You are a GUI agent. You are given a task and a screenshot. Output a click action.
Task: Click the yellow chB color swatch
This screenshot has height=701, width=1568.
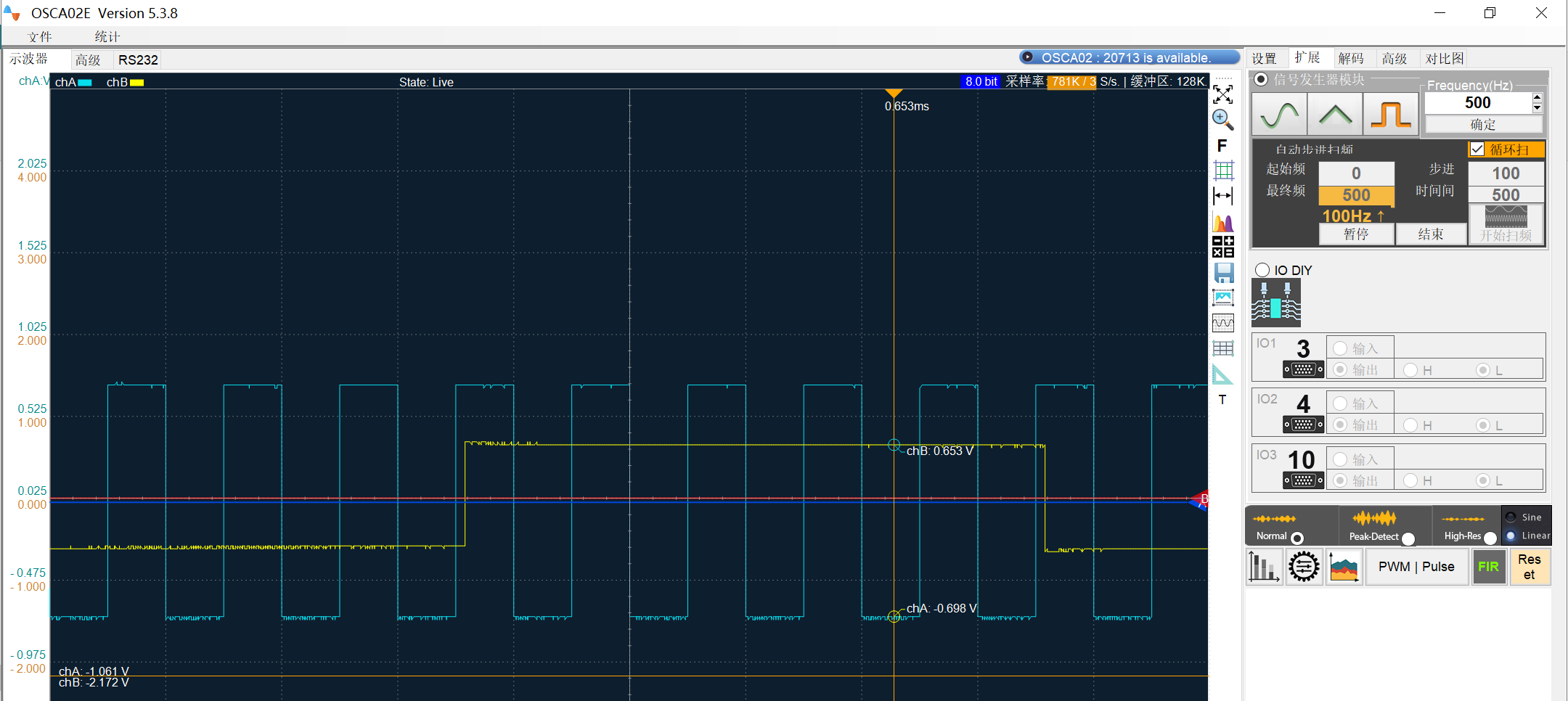[x=136, y=83]
